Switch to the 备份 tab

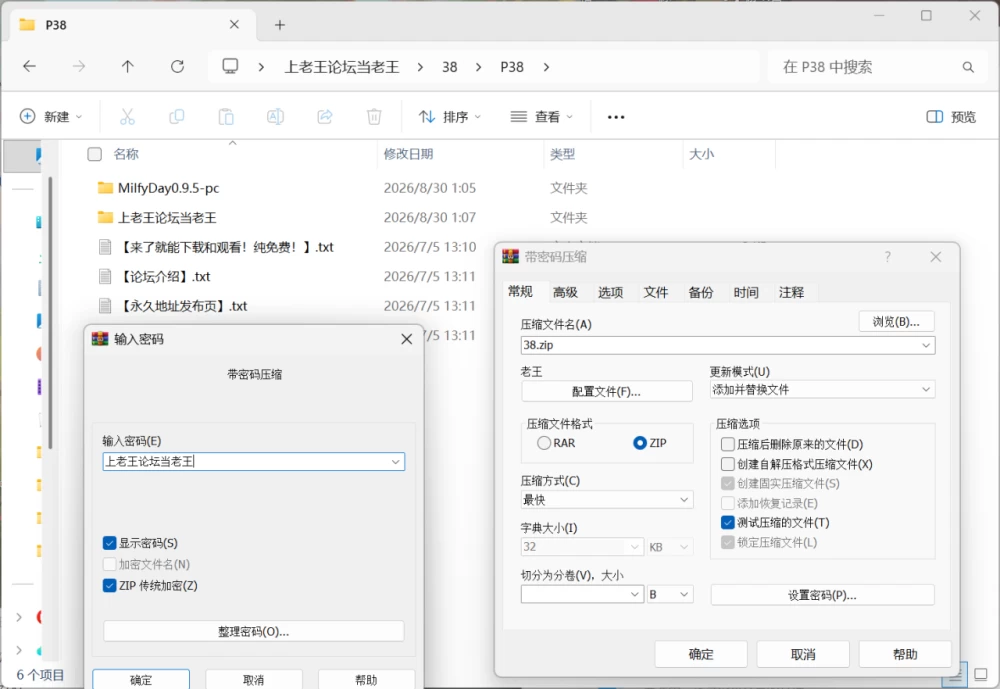(x=701, y=292)
